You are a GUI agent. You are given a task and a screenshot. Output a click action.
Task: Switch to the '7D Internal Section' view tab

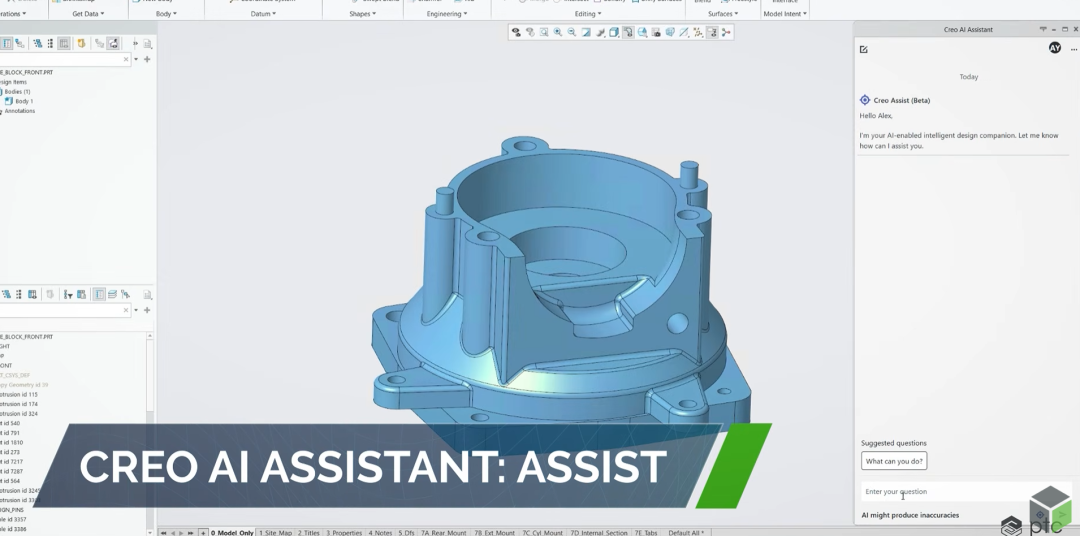599,533
